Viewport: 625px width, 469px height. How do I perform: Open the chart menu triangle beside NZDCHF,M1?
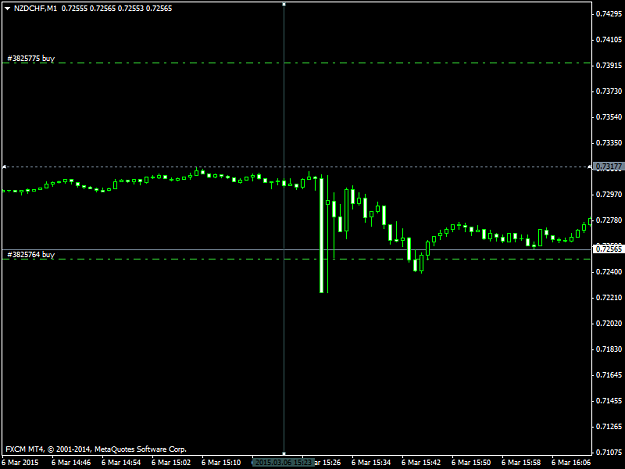pyautogui.click(x=7, y=8)
